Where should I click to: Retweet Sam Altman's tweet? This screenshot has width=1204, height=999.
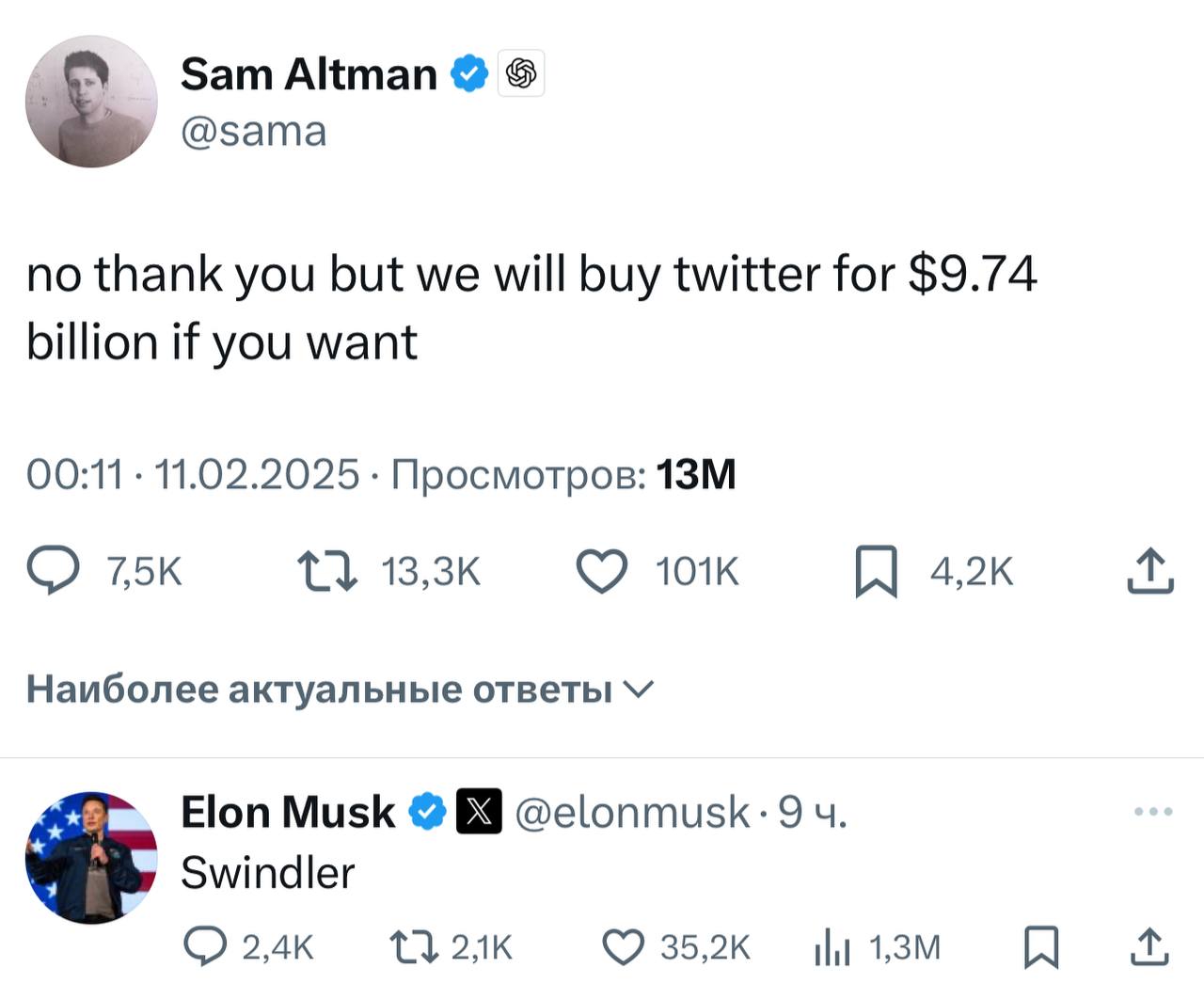326,572
